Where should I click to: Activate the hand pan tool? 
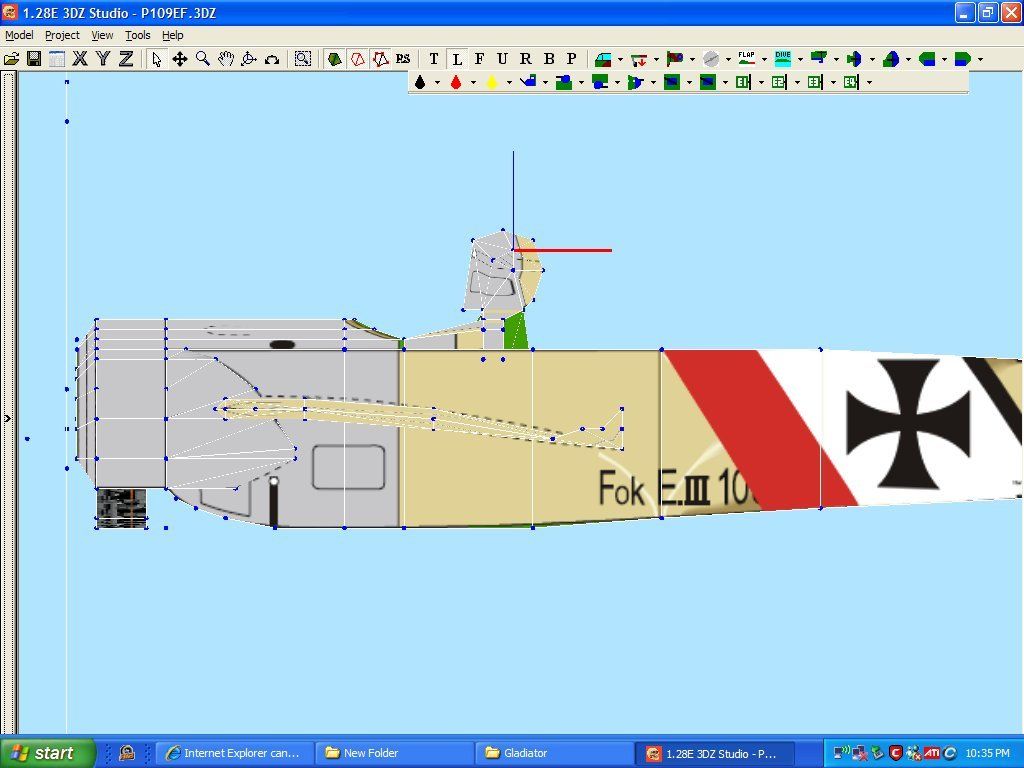pyautogui.click(x=226, y=59)
